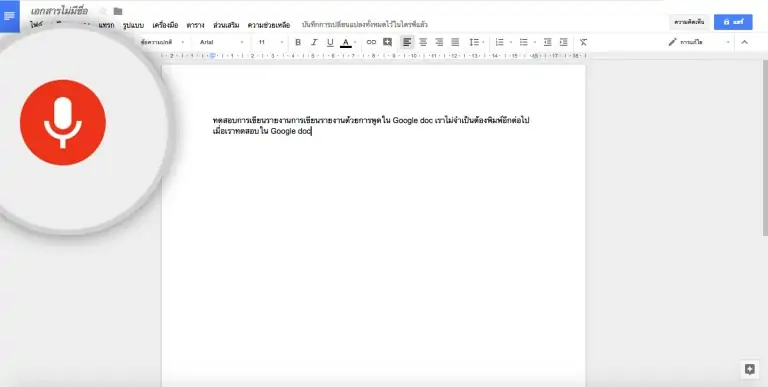Open the text color picker
The image size is (768, 387).
[x=347, y=43]
